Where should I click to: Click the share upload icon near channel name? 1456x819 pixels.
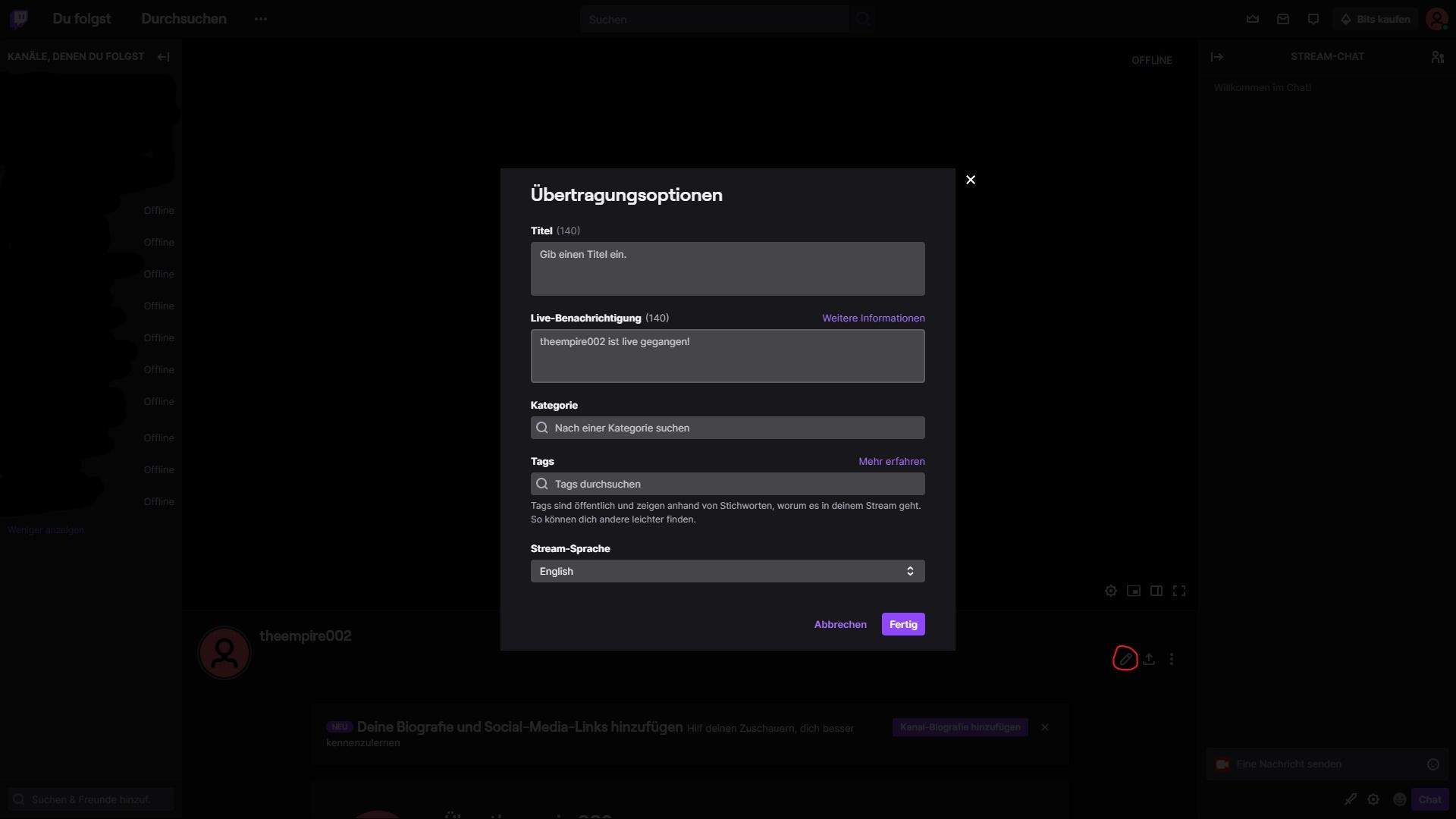pos(1148,659)
